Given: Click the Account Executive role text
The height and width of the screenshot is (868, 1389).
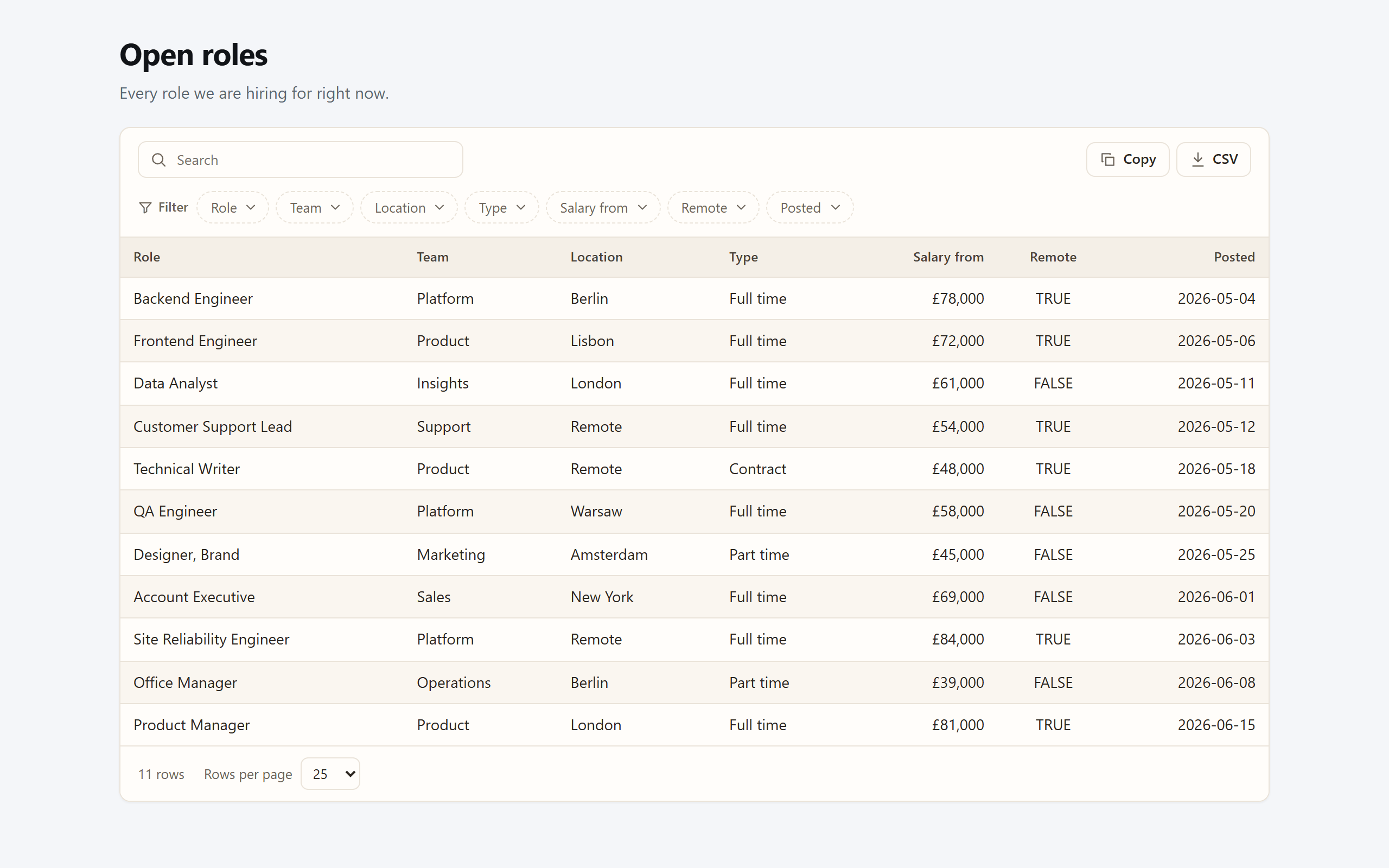Looking at the screenshot, I should pos(194,597).
